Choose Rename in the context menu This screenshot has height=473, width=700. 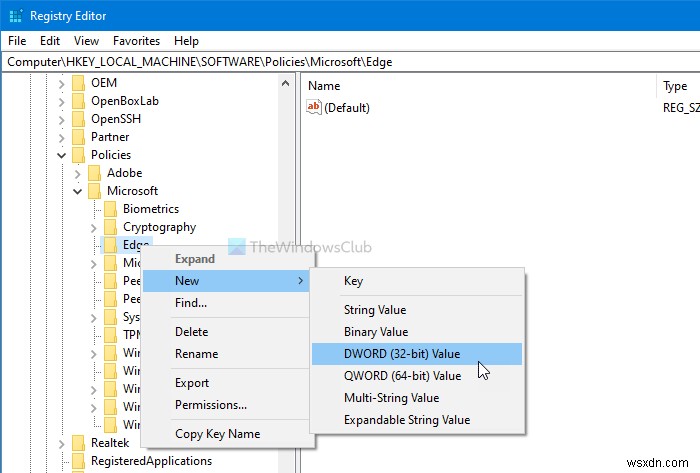click(226, 353)
